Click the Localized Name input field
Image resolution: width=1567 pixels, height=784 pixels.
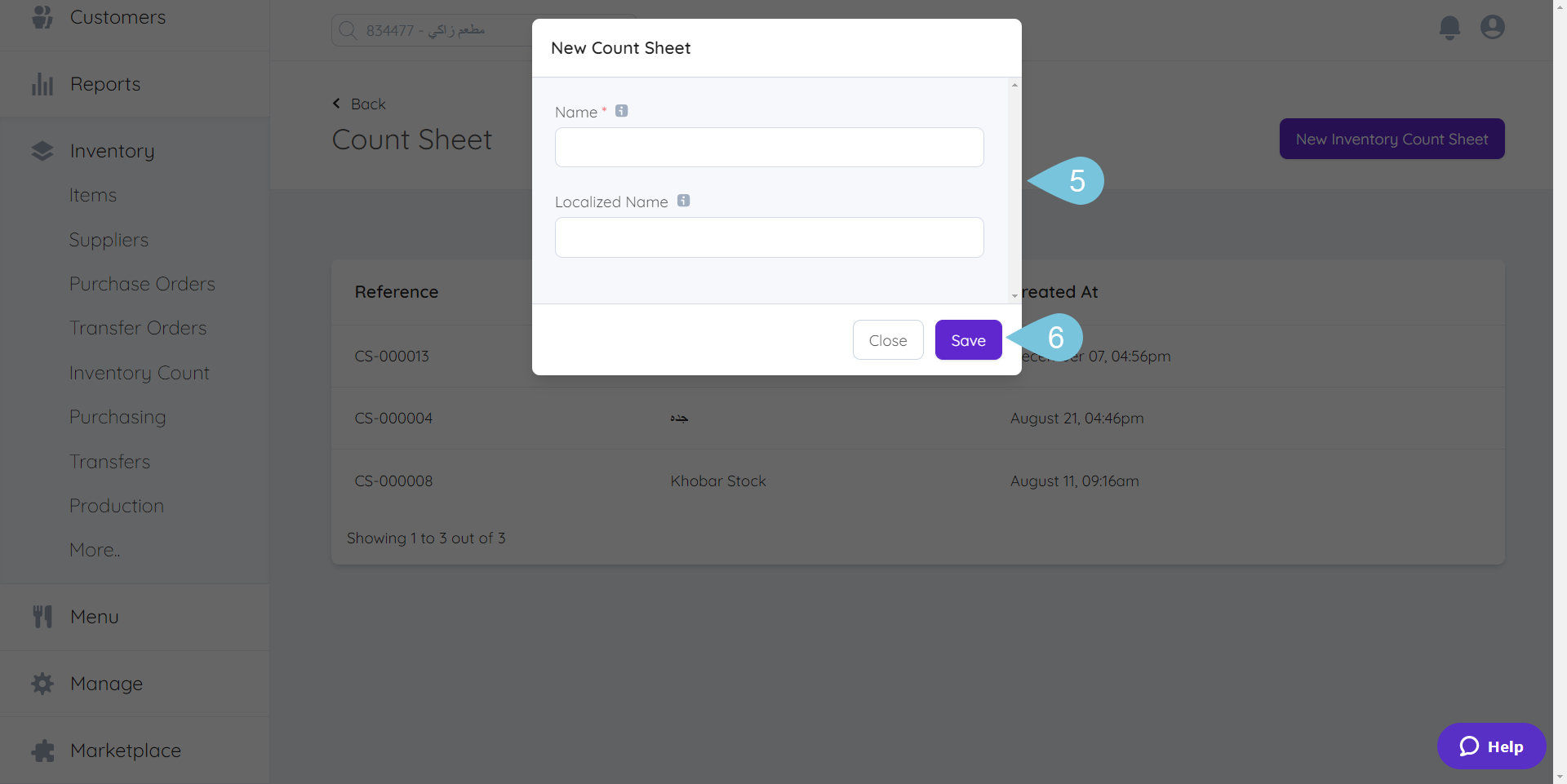click(769, 237)
